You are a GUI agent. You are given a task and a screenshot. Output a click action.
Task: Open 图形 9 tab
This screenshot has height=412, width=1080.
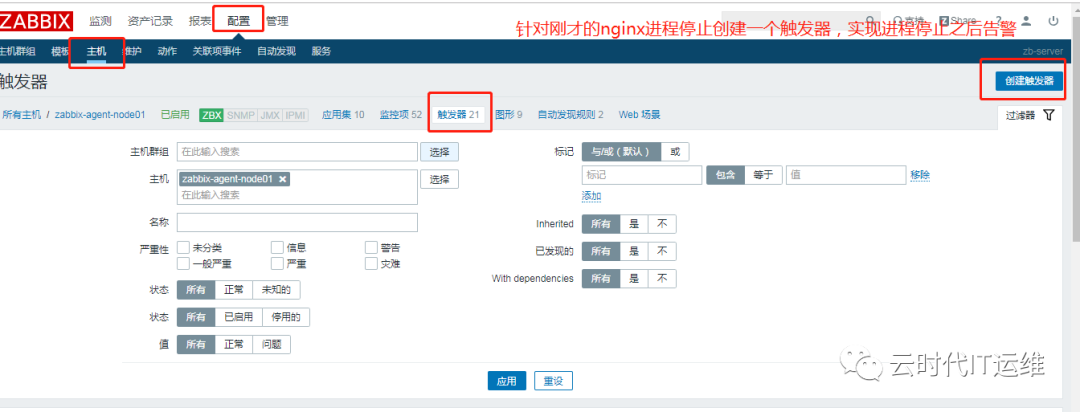coord(509,115)
